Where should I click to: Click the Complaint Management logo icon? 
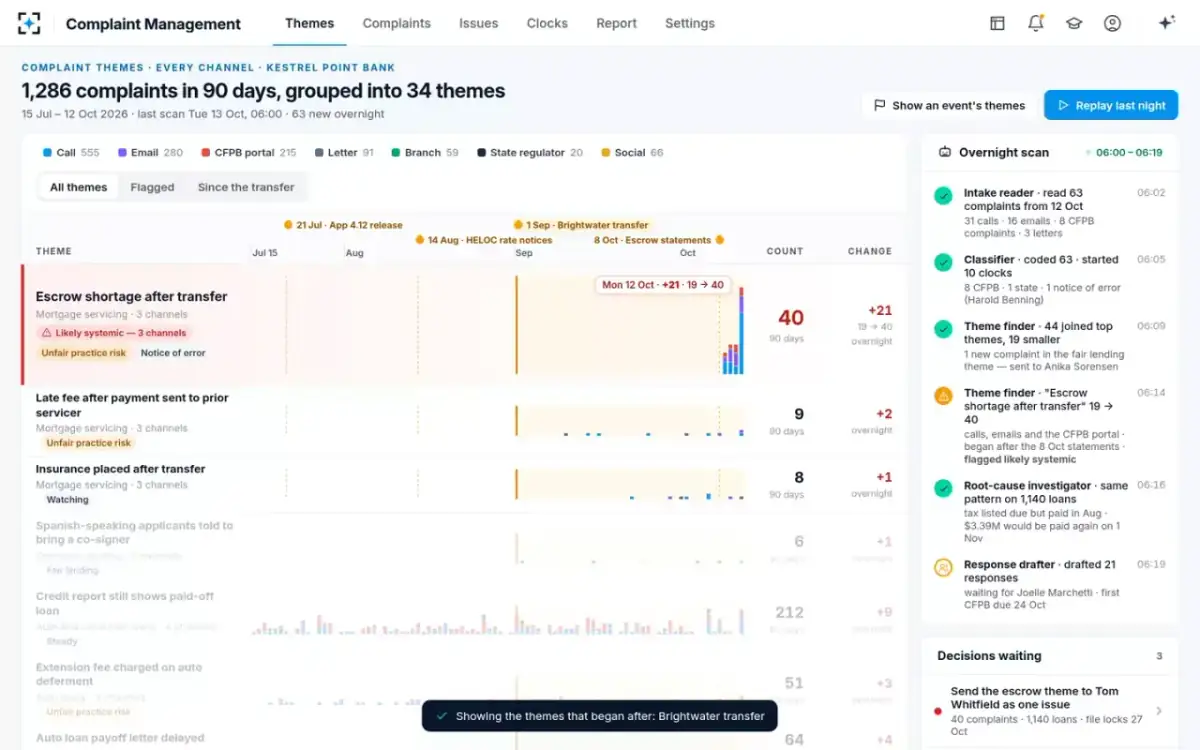[29, 23]
